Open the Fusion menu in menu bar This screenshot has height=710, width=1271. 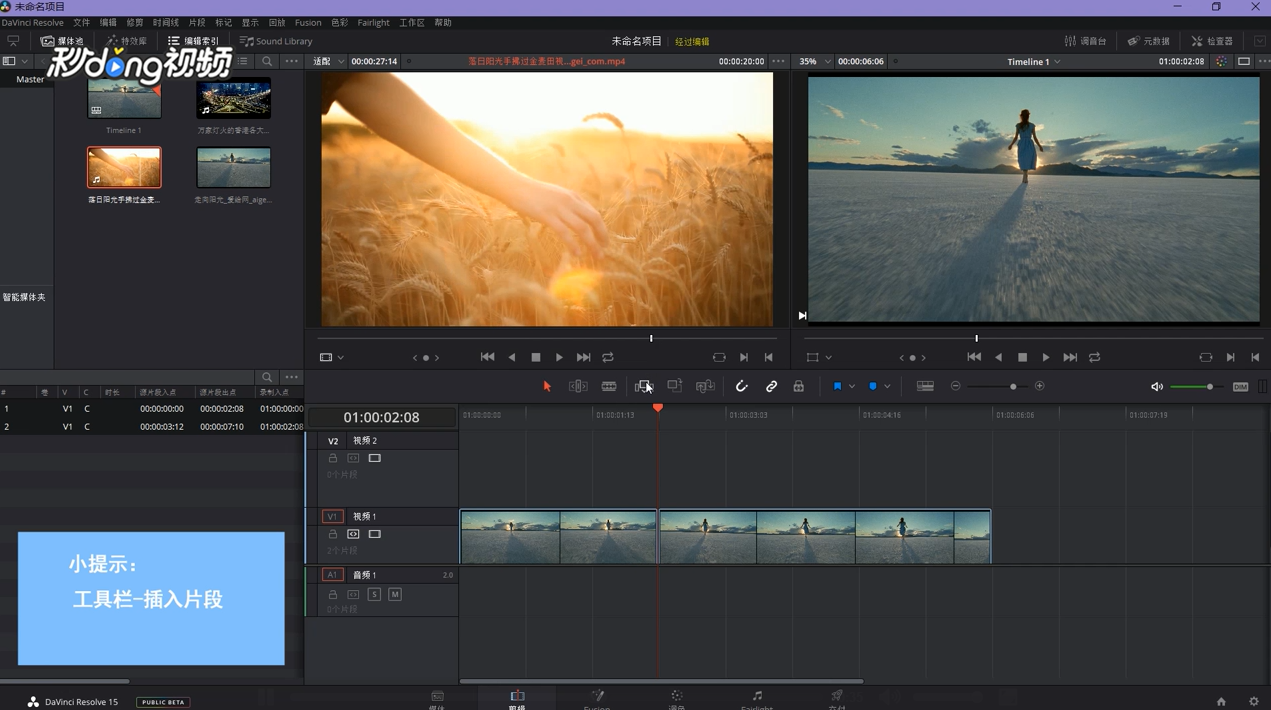pos(308,22)
